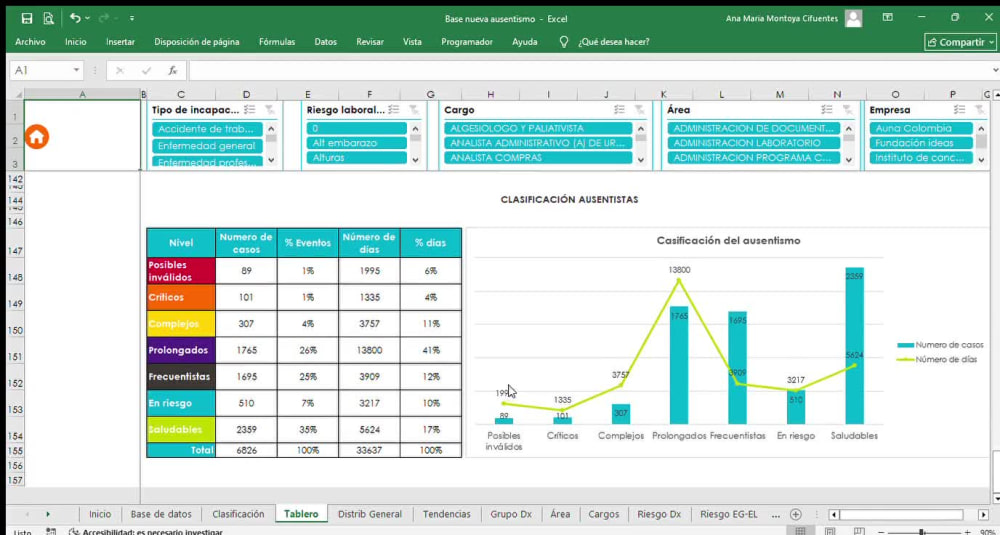Viewport: 1000px width, 535px height.
Task: Click Normal view icon in status bar
Action: coord(801,531)
